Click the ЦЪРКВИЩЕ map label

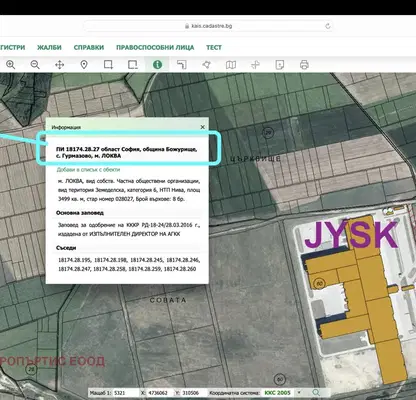coord(256,159)
